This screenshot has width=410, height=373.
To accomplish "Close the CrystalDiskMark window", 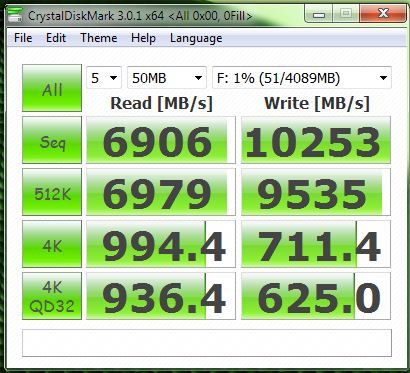I will (x=383, y=14).
